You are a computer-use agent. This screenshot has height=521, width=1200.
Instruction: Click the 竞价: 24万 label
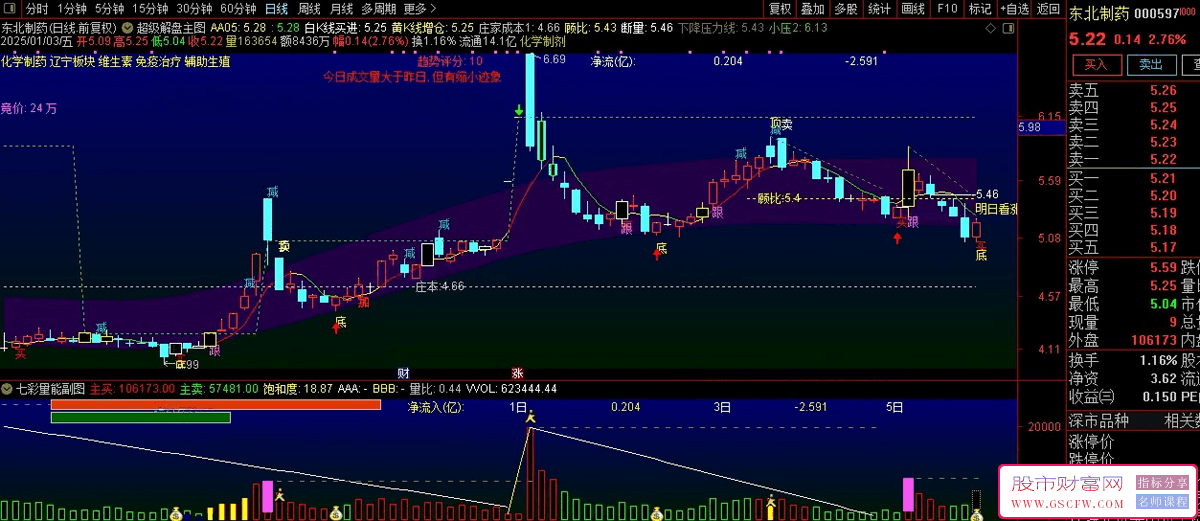coord(28,108)
